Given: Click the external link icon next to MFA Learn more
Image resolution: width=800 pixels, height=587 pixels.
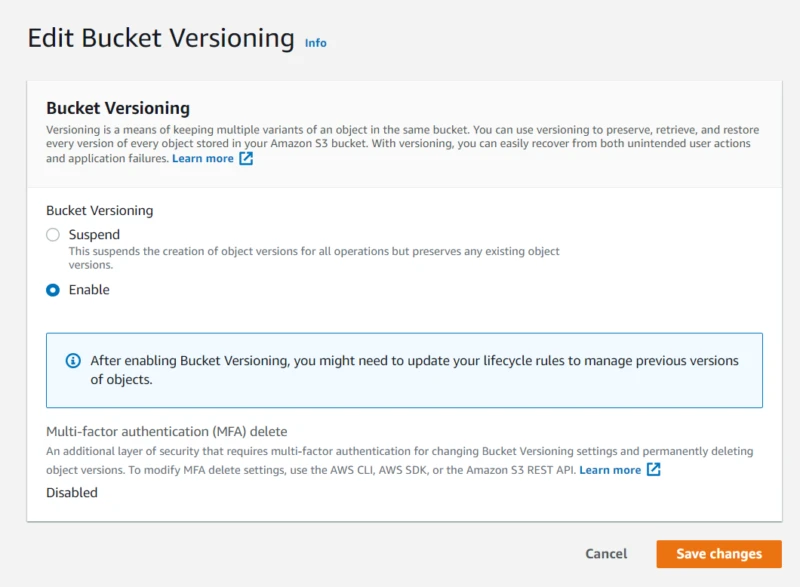Looking at the screenshot, I should [656, 467].
